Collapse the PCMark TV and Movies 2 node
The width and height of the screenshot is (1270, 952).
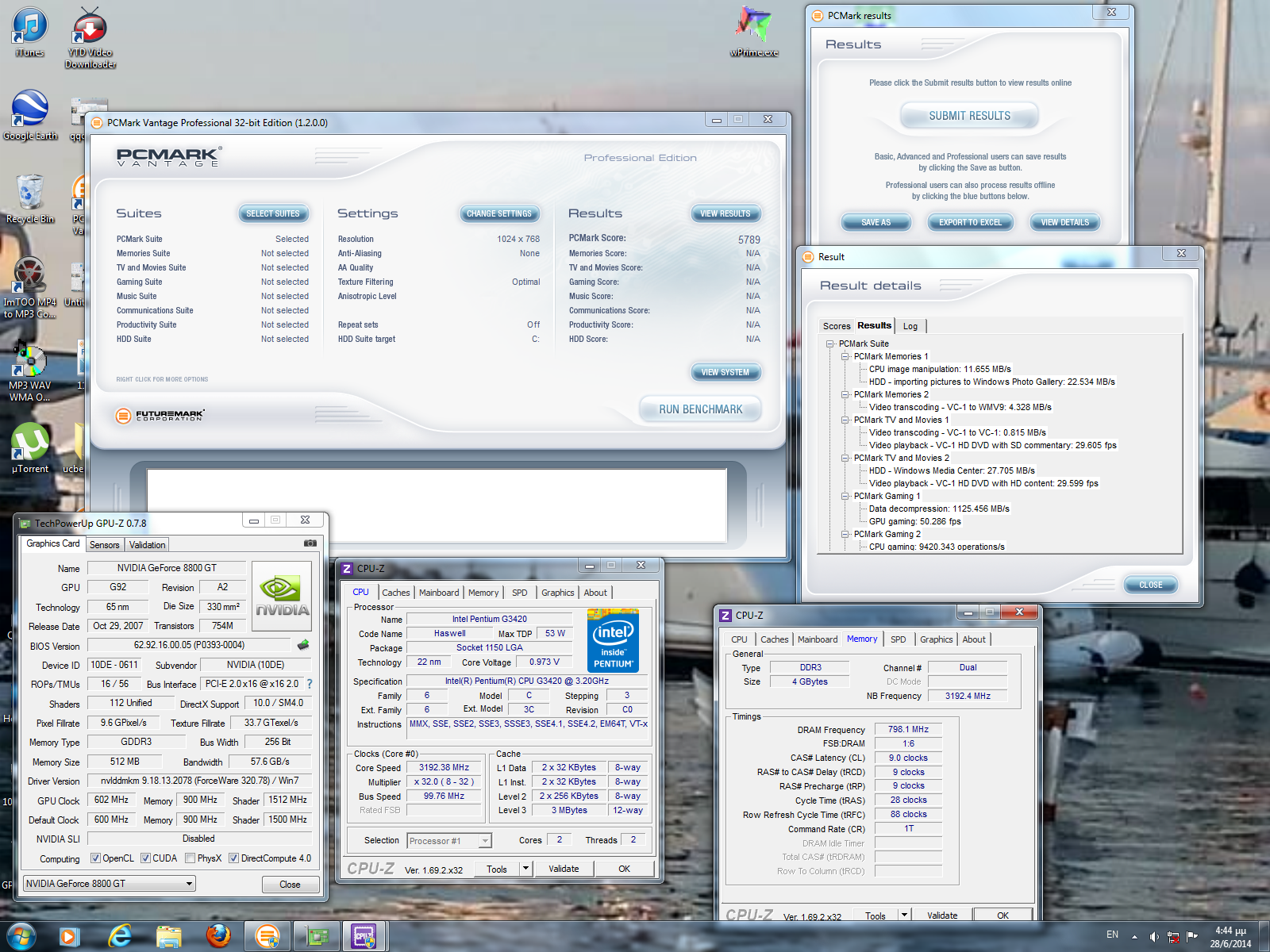click(x=845, y=458)
